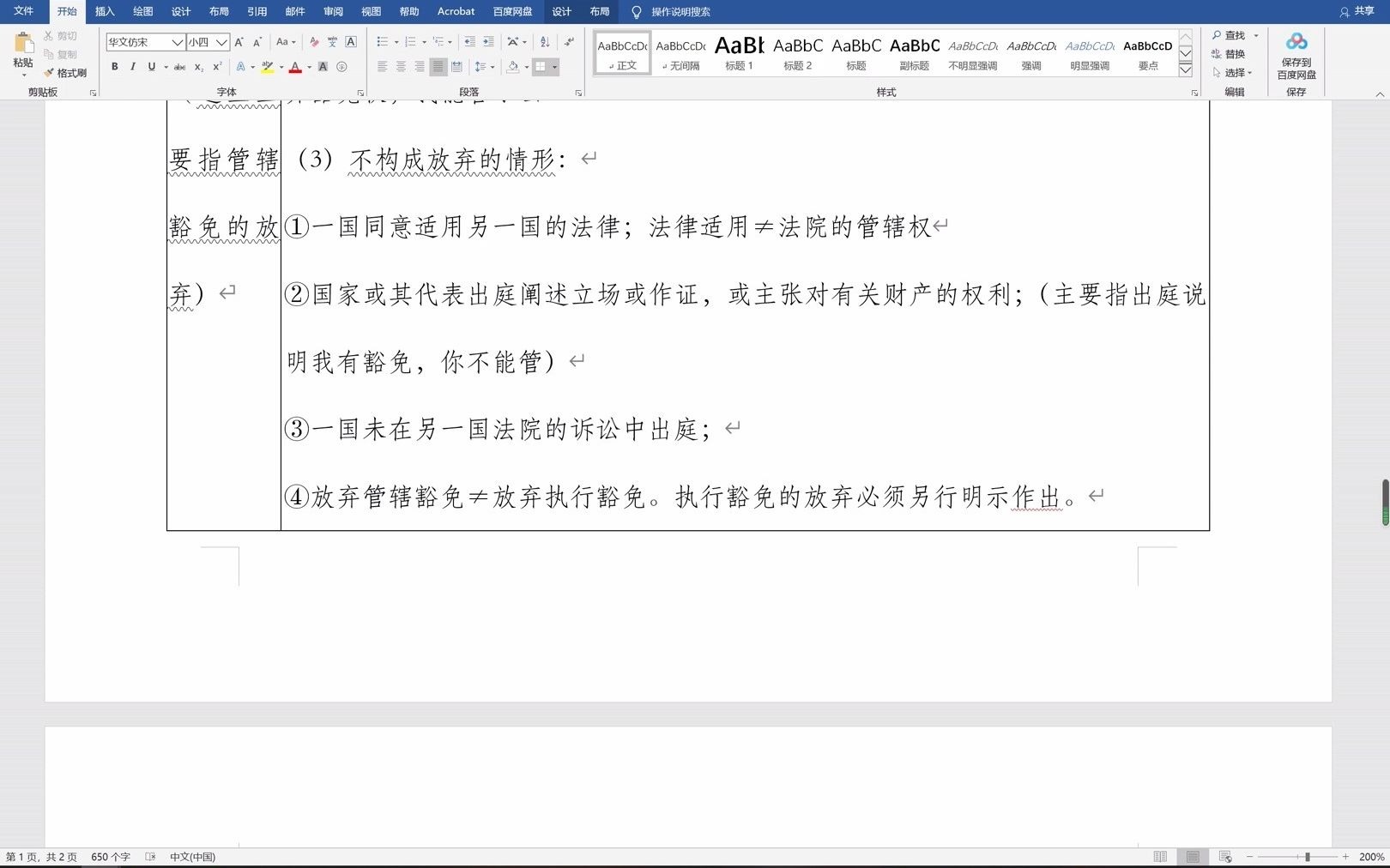Image resolution: width=1390 pixels, height=868 pixels.
Task: Switch to Web Layout view
Action: (1225, 857)
